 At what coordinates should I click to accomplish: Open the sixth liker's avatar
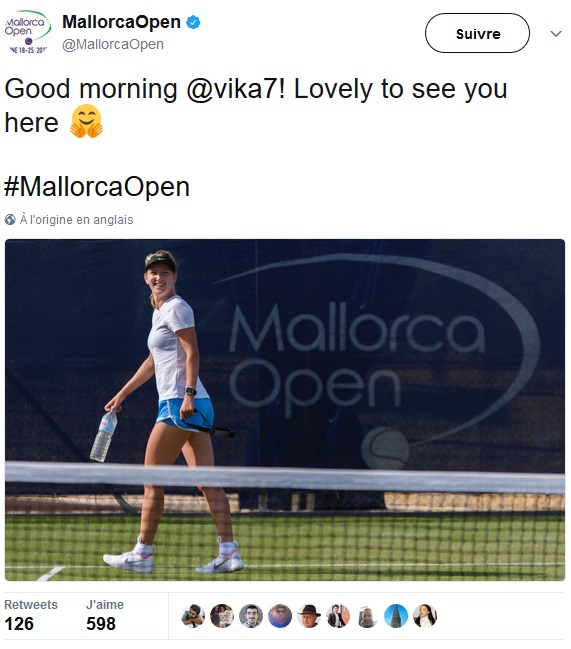click(x=338, y=616)
